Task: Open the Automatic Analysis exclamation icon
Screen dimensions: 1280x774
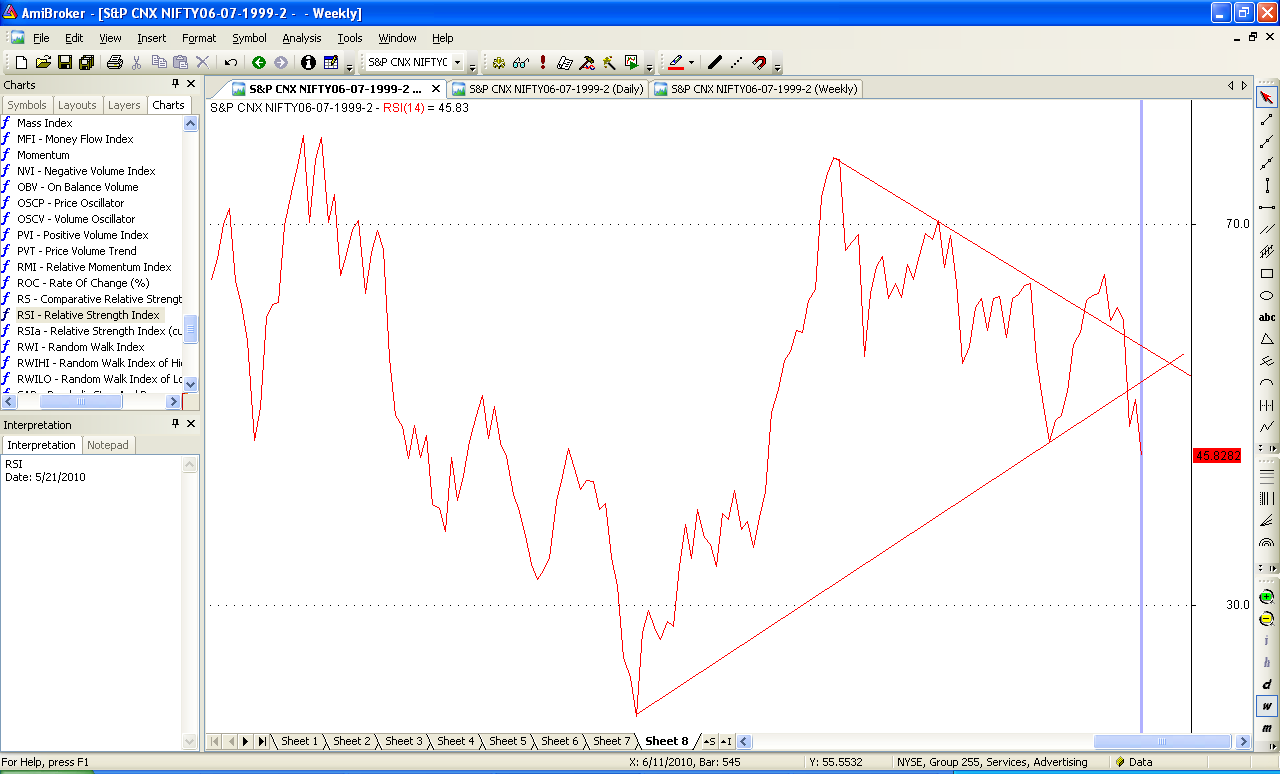Action: (543, 62)
